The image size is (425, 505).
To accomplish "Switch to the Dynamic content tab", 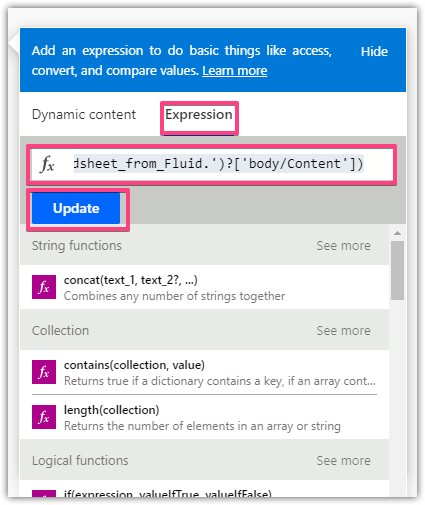I will pyautogui.click(x=84, y=114).
